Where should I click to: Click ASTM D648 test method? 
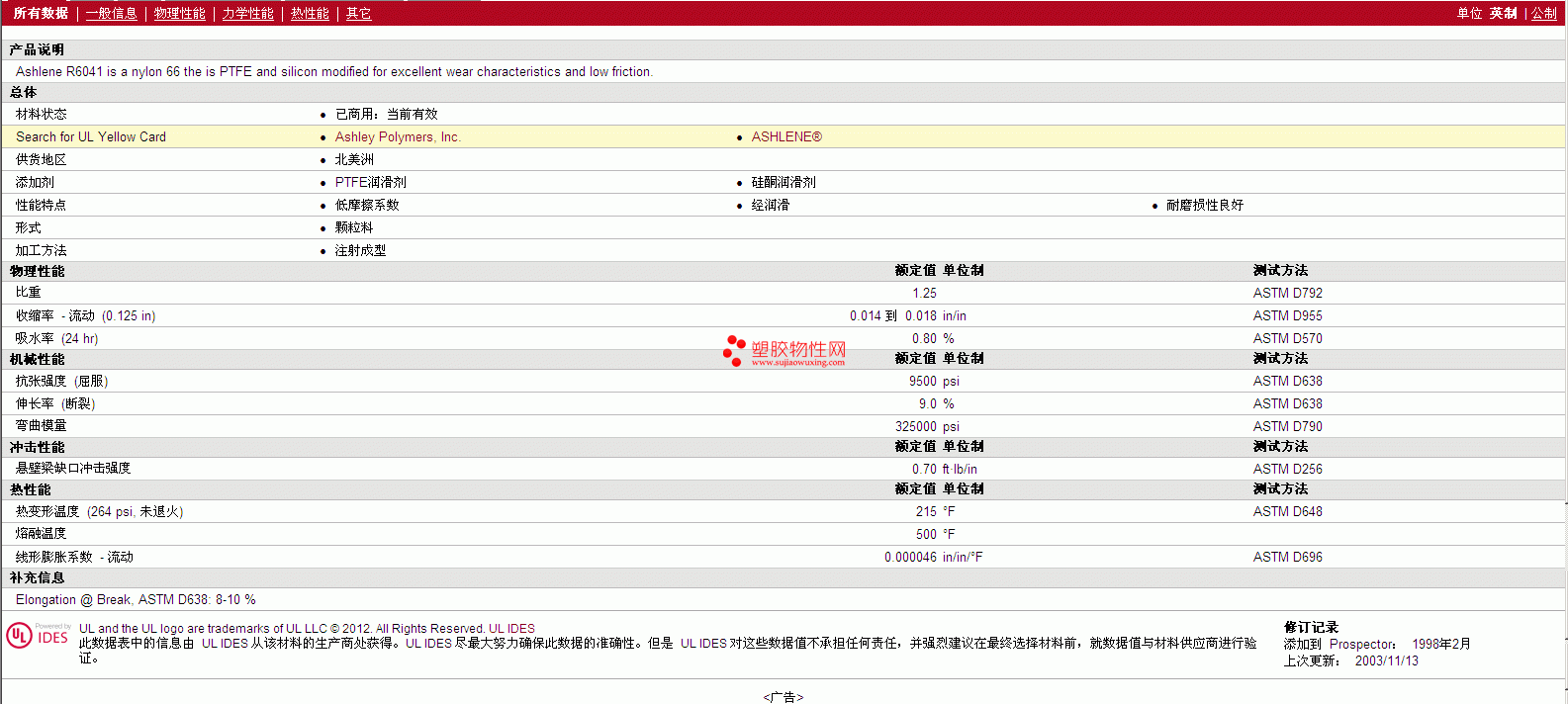1287,512
